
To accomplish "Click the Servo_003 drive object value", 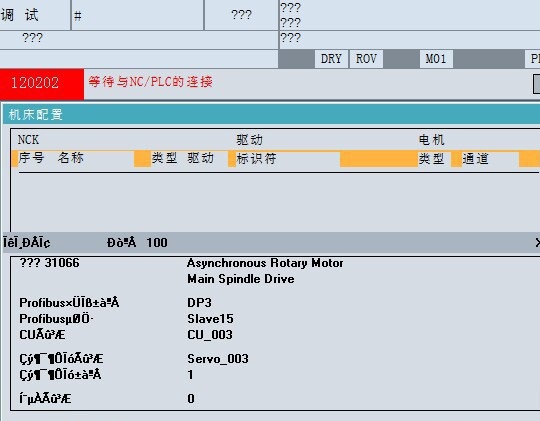I will click(218, 359).
